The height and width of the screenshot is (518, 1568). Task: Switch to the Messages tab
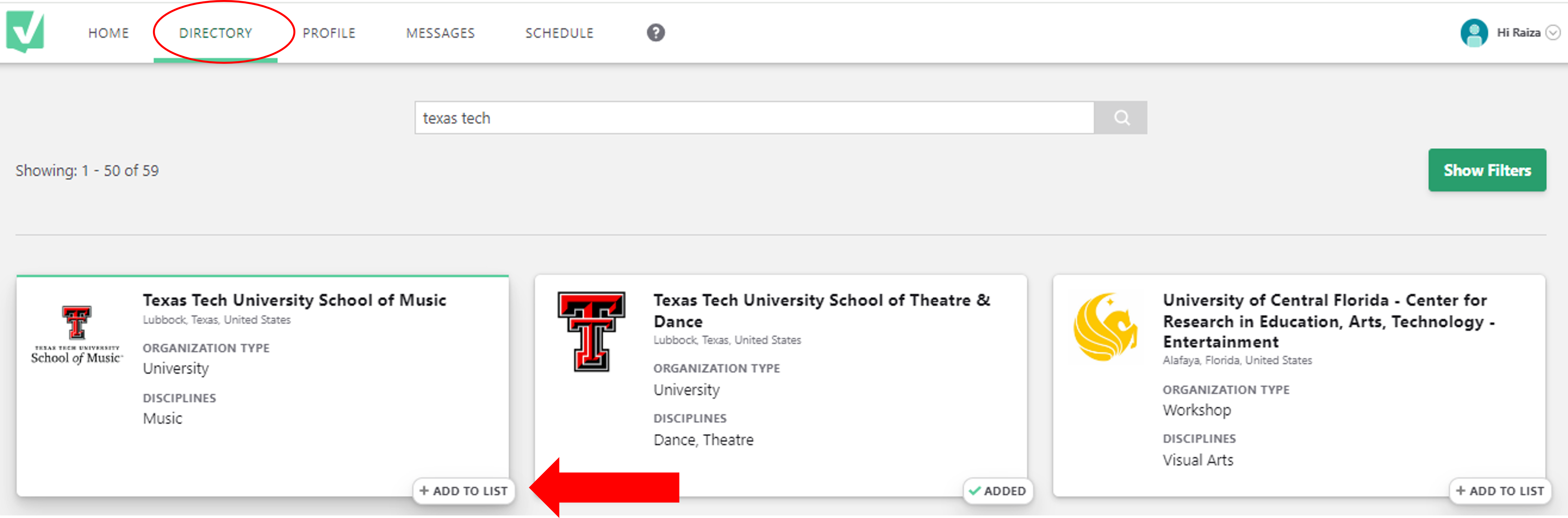point(440,34)
